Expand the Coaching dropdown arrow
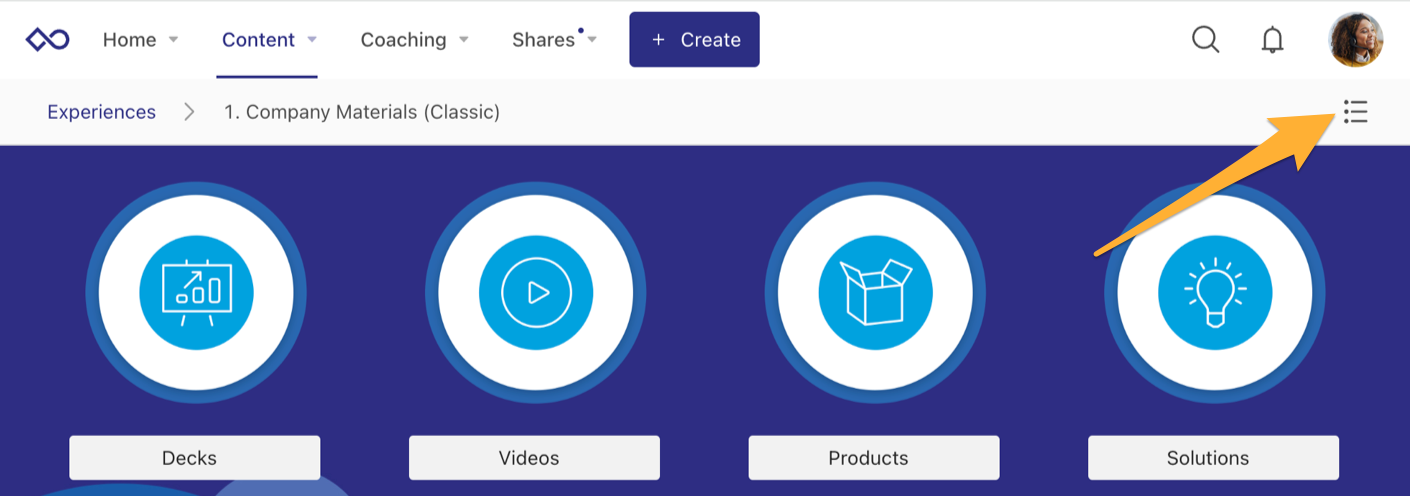 click(x=464, y=40)
